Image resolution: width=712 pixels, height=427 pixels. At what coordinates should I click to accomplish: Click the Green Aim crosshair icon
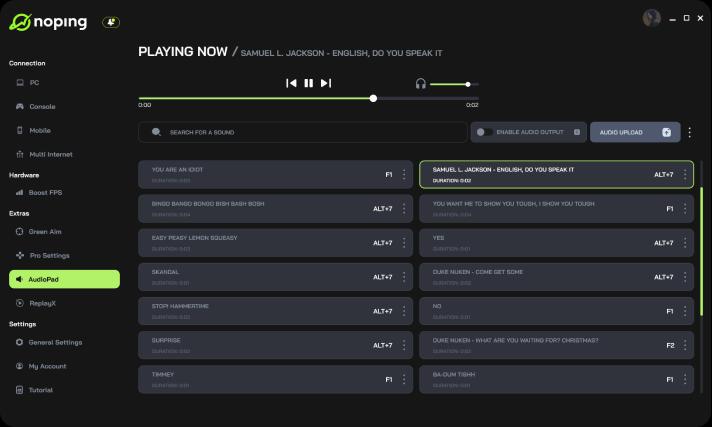coord(19,232)
